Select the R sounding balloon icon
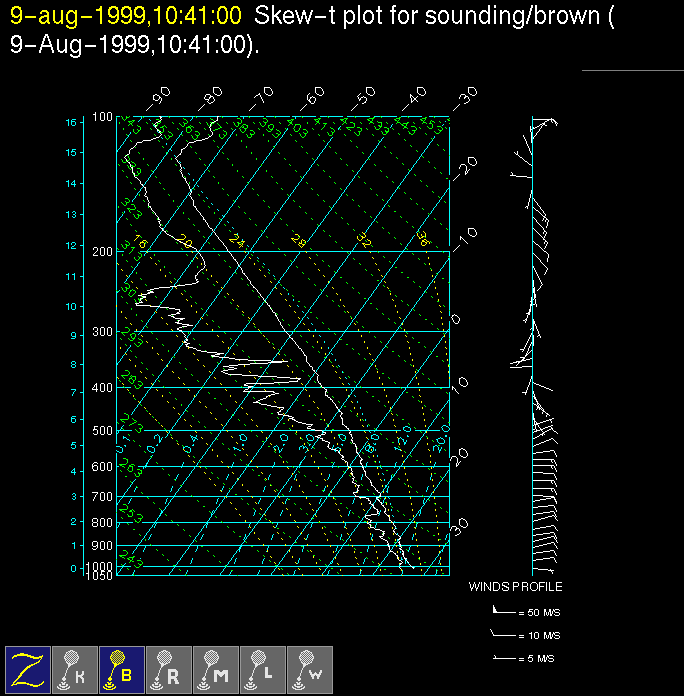Screen dimensions: 684x696 click(x=167, y=668)
